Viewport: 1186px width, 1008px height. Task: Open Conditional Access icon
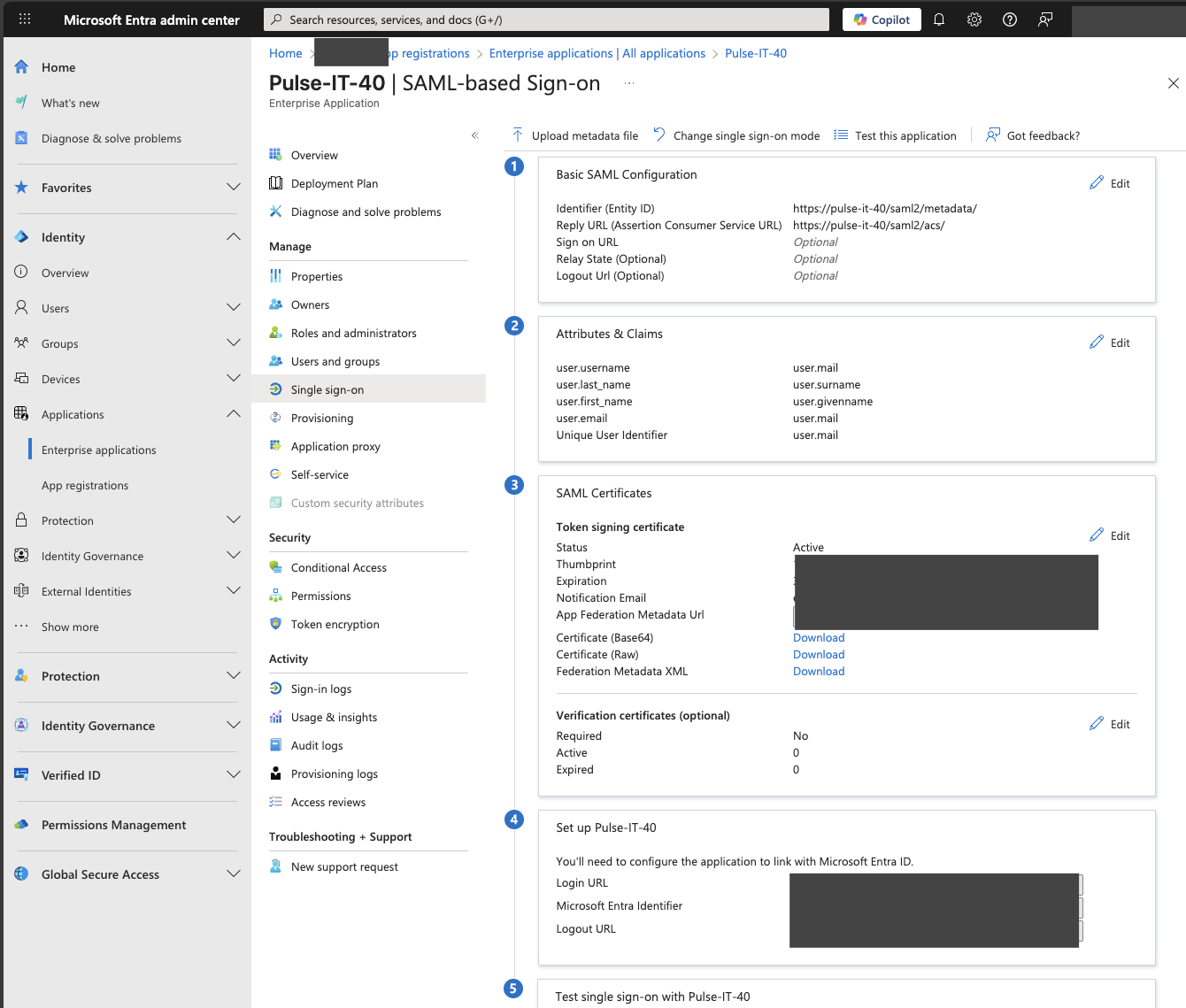click(x=275, y=567)
